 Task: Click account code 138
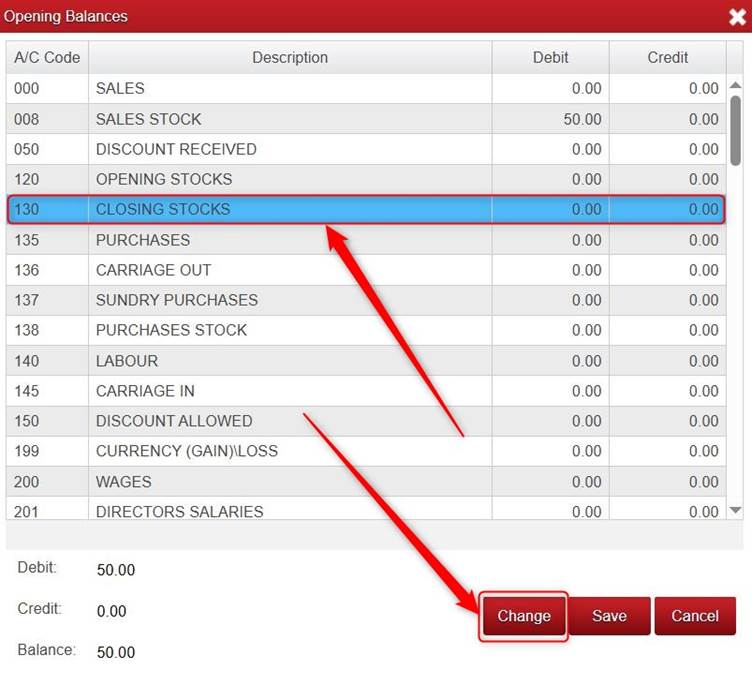pyautogui.click(x=26, y=330)
